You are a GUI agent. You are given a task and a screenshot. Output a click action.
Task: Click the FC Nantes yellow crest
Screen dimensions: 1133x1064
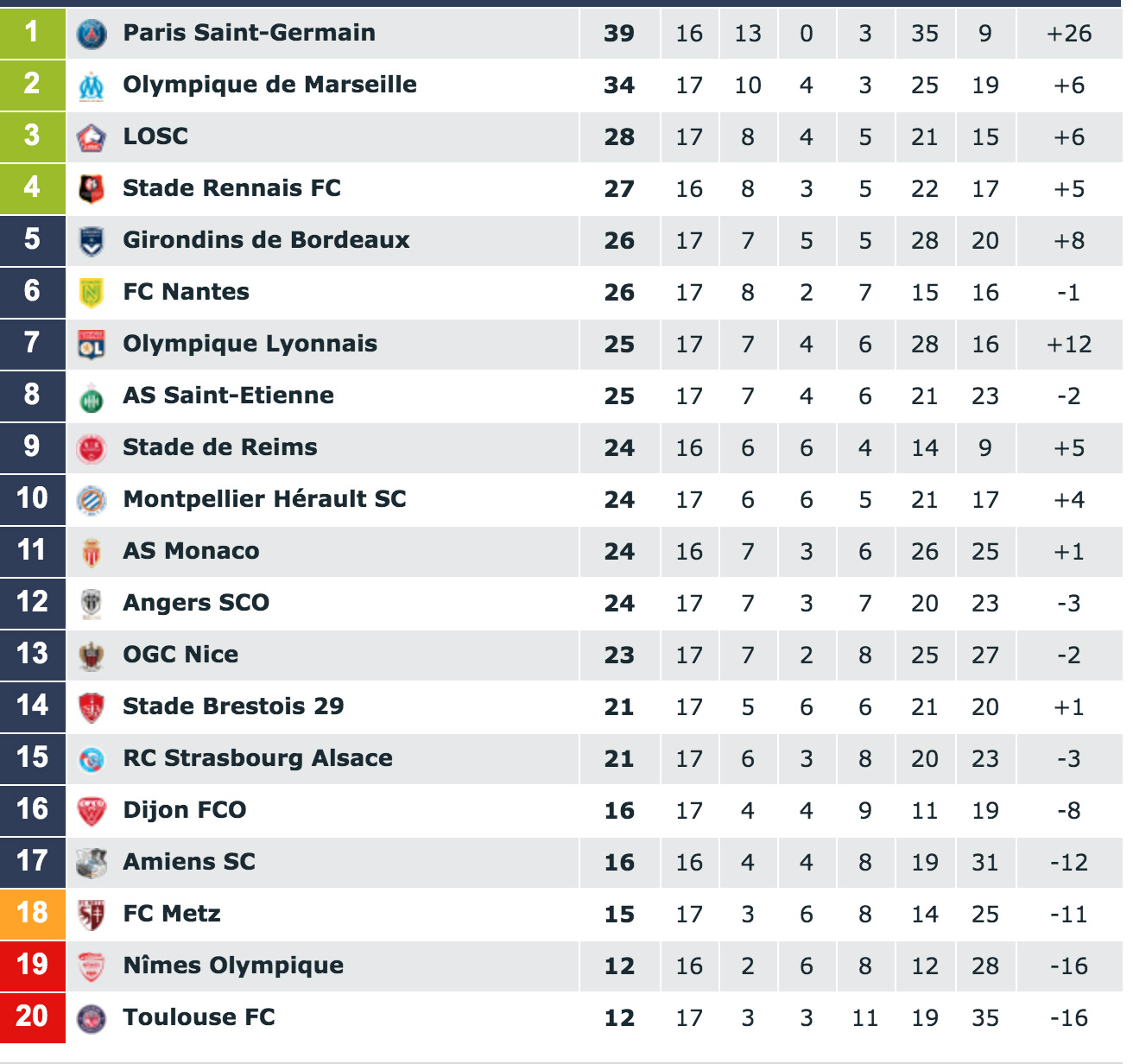pos(92,293)
